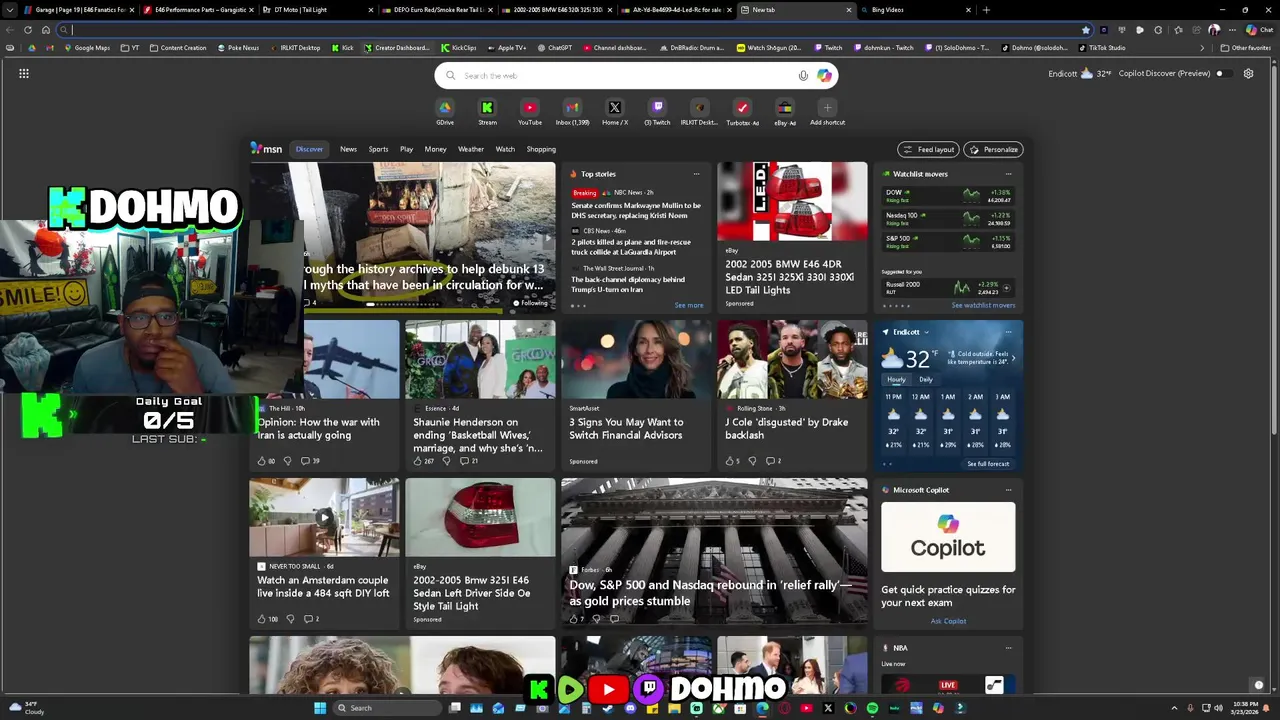The image size is (1280, 720).
Task: Open the Twitch shortcut tile
Action: click(657, 112)
